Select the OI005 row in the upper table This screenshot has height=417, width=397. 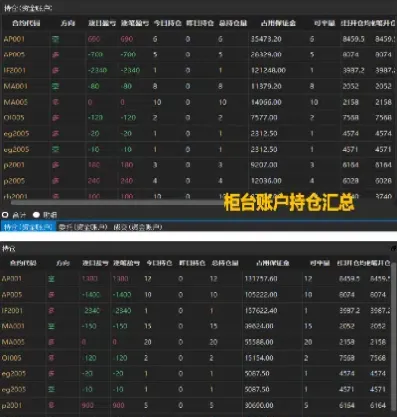point(198,118)
